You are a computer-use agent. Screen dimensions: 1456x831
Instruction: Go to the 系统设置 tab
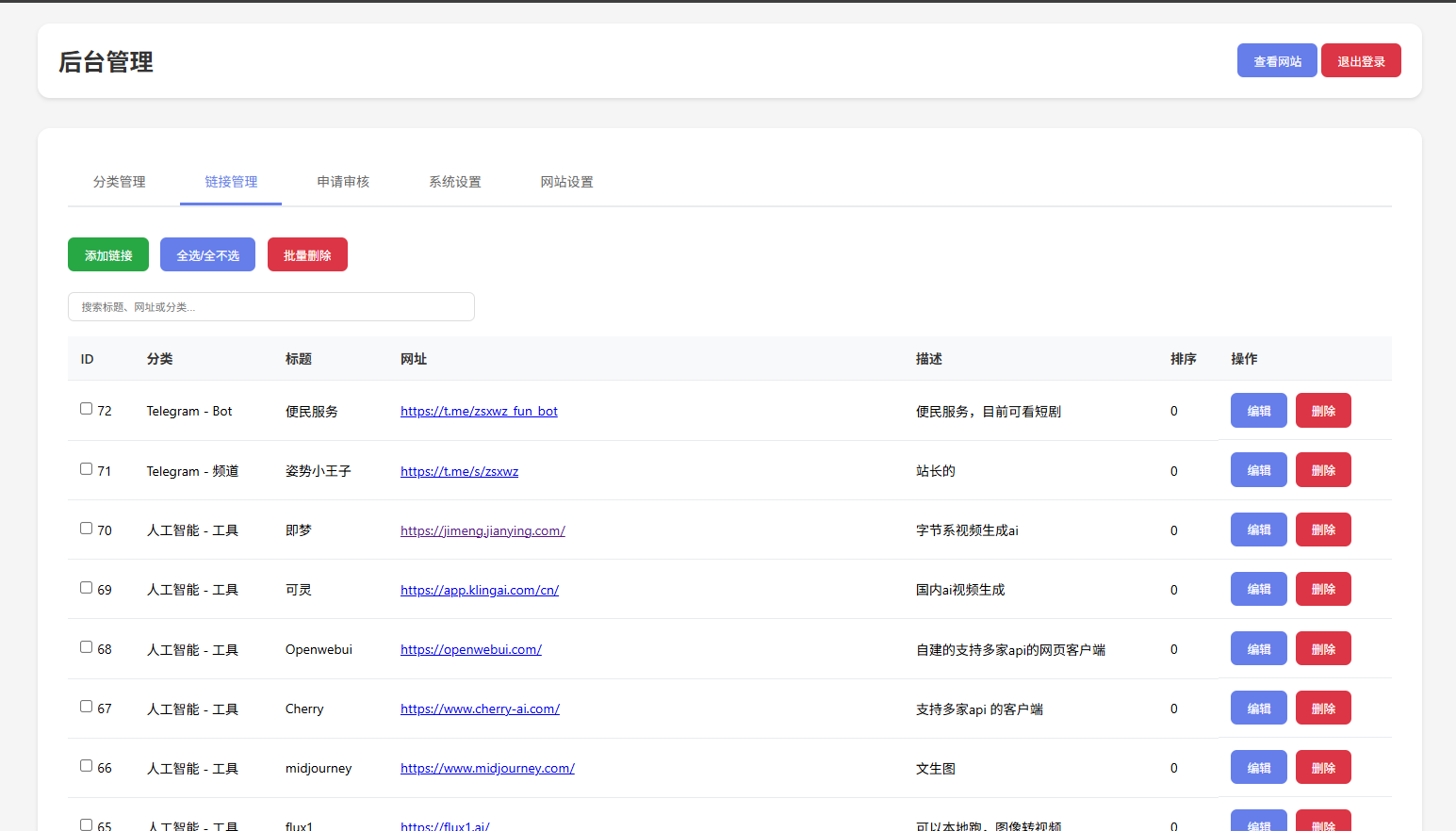pyautogui.click(x=455, y=182)
